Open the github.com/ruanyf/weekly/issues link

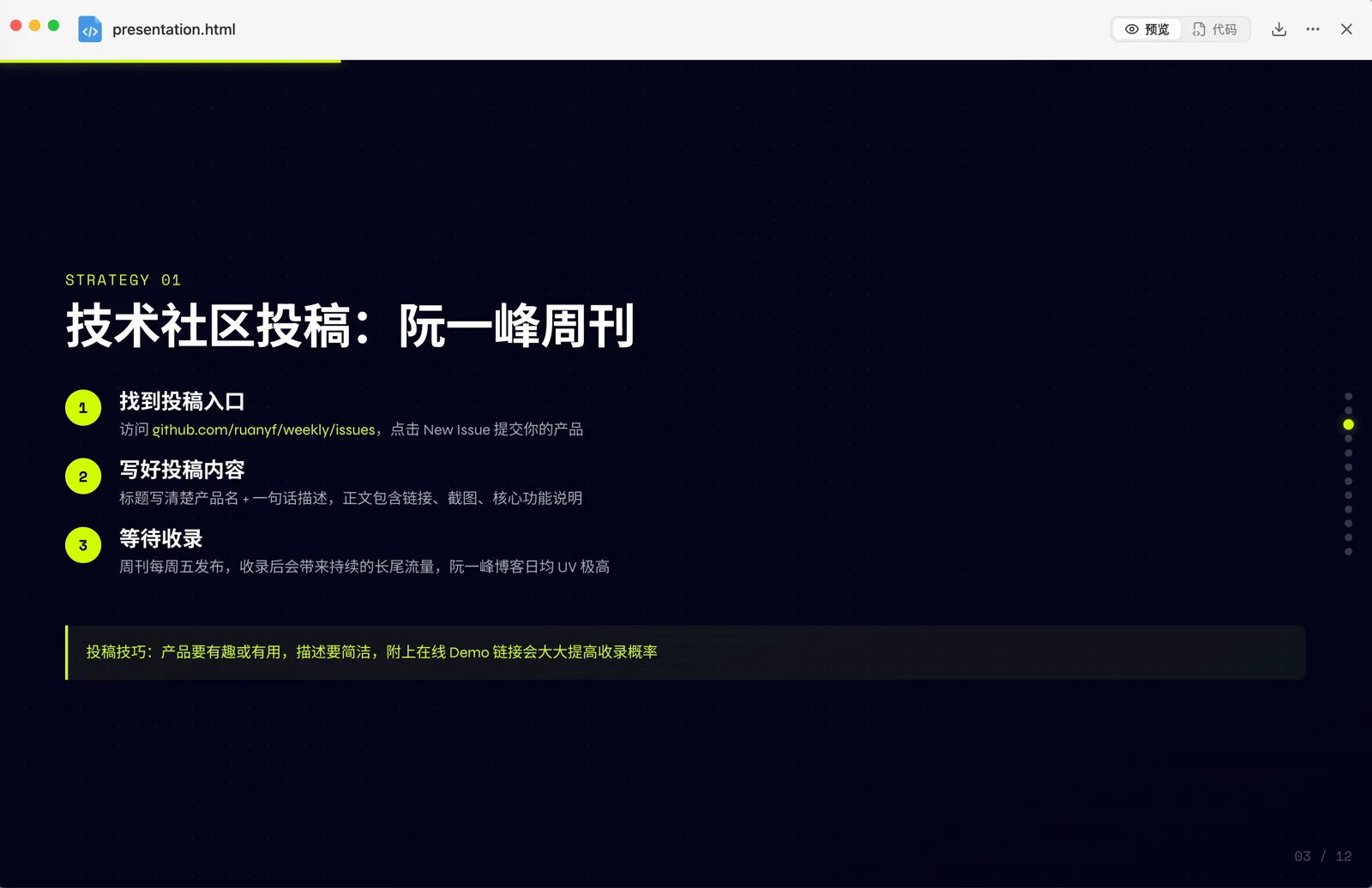pyautogui.click(x=264, y=429)
